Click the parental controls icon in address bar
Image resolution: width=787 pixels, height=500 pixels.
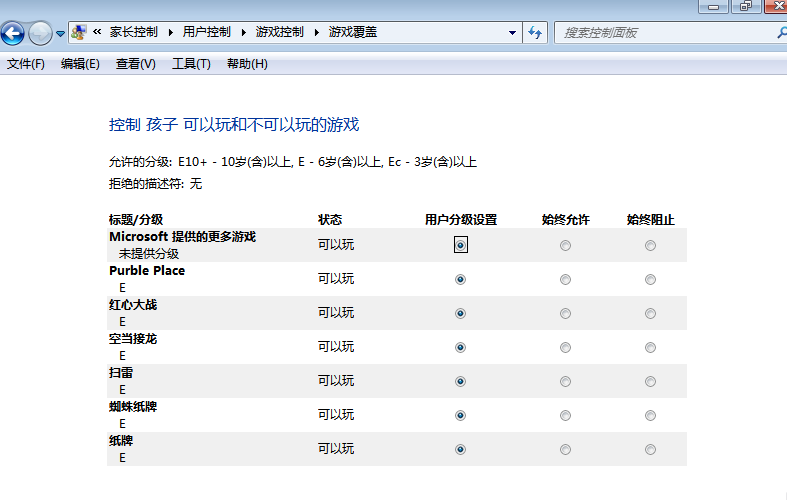click(x=78, y=33)
